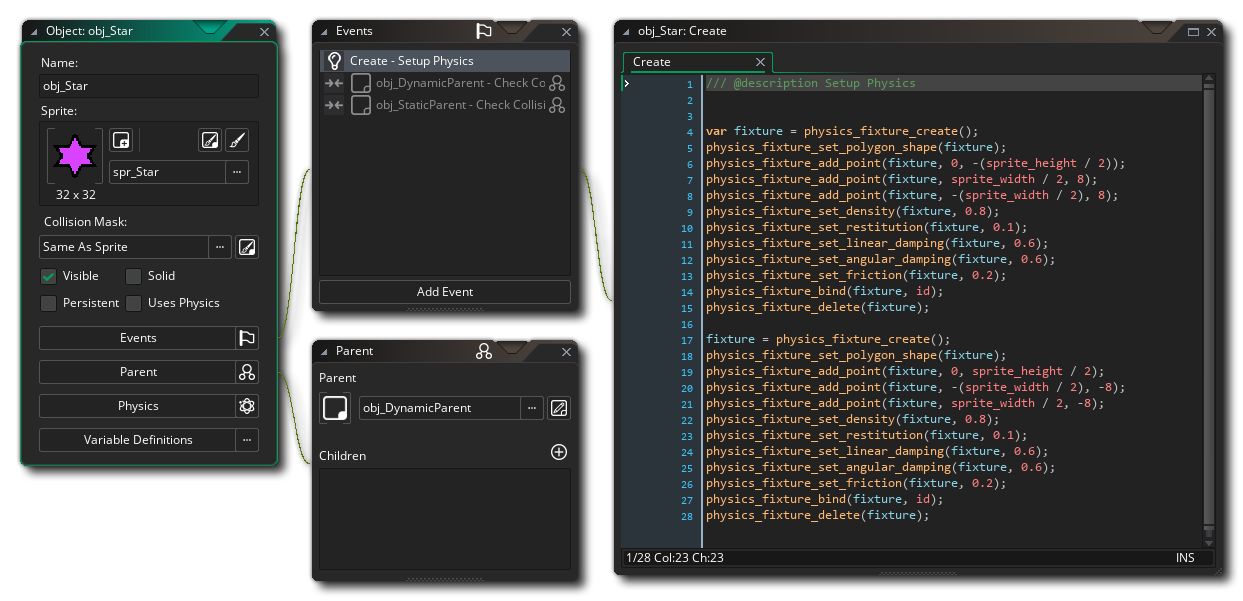Click INS indicator in code status bar
The height and width of the screenshot is (601, 1243).
pos(1185,557)
